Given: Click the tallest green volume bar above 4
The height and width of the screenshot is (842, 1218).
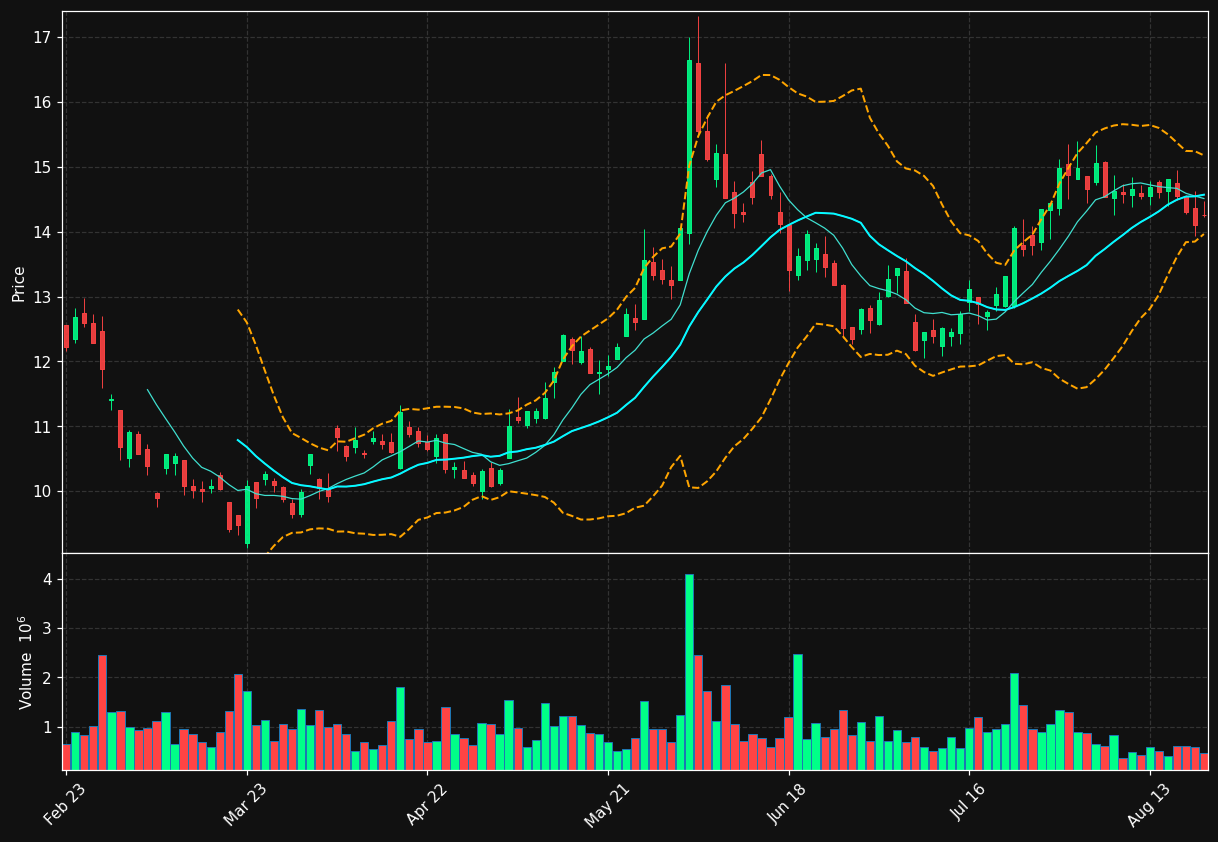Looking at the screenshot, I should [689, 672].
